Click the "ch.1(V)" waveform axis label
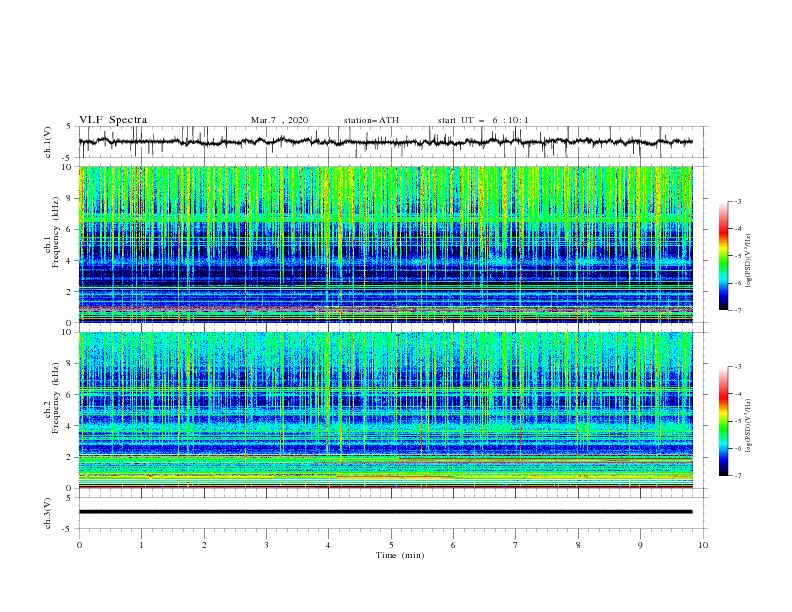Screen dimensions: 792x612 (x=48, y=142)
